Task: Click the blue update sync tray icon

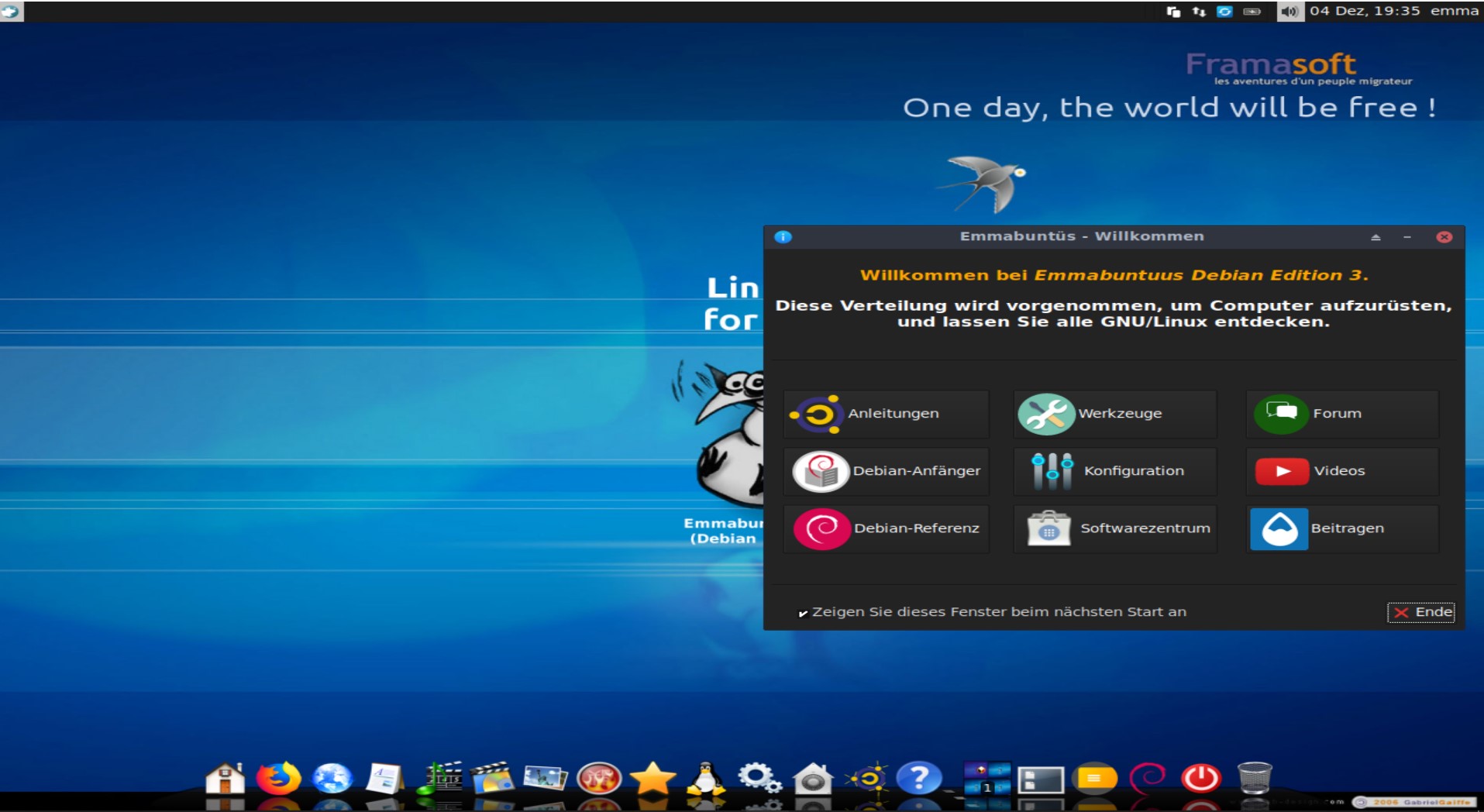Action: [x=1224, y=11]
